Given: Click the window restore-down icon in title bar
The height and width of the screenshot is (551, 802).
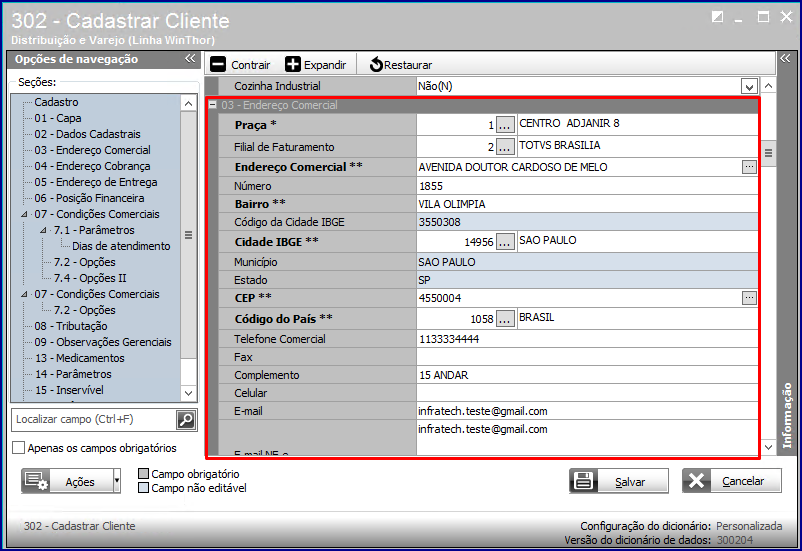Looking at the screenshot, I should pos(718,17).
